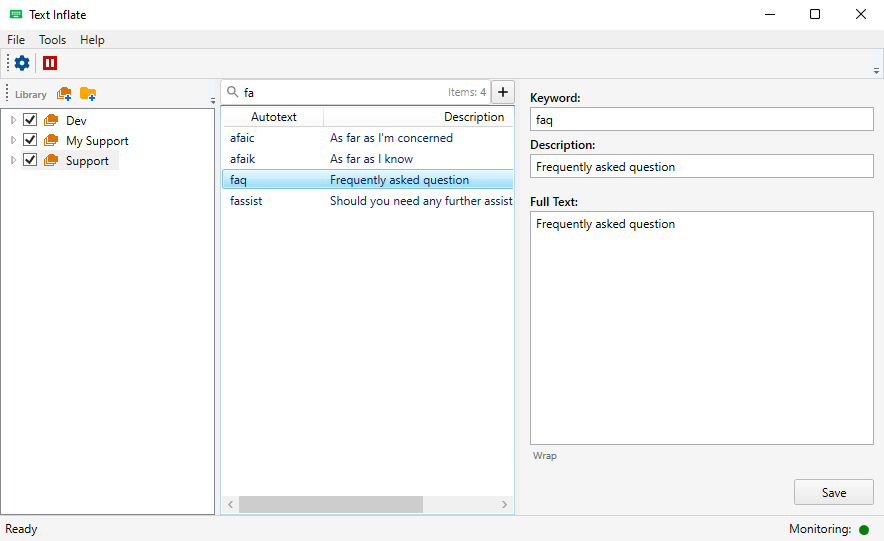Minimize the Text Inflate window

click(770, 14)
